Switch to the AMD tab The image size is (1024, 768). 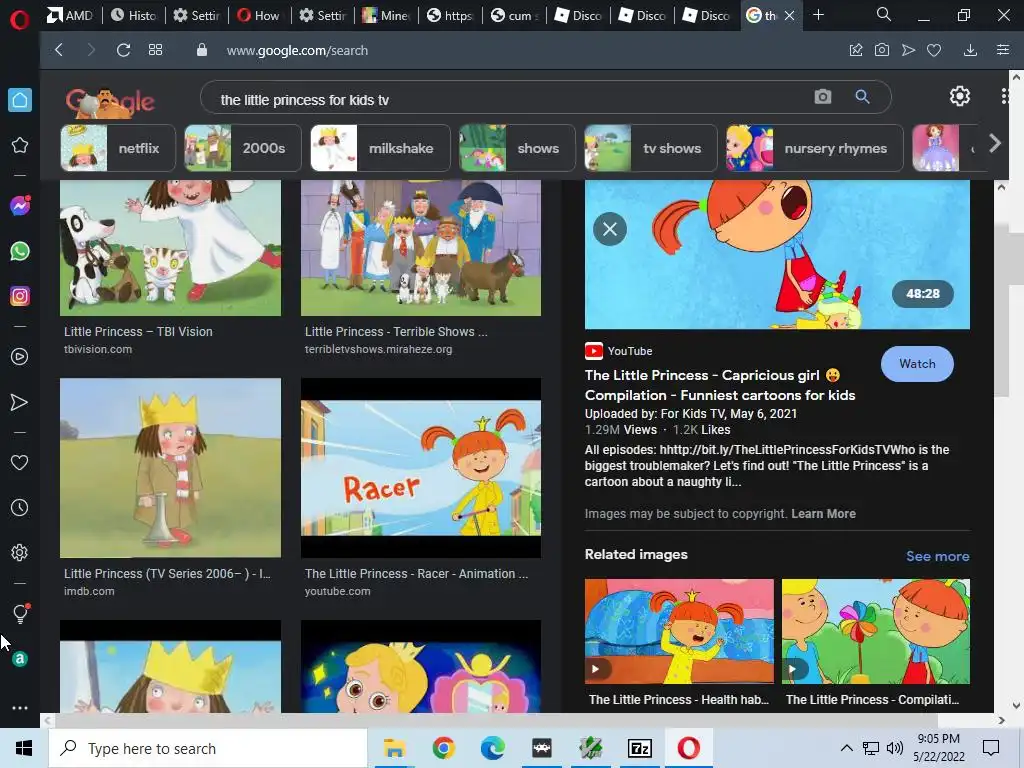(71, 15)
